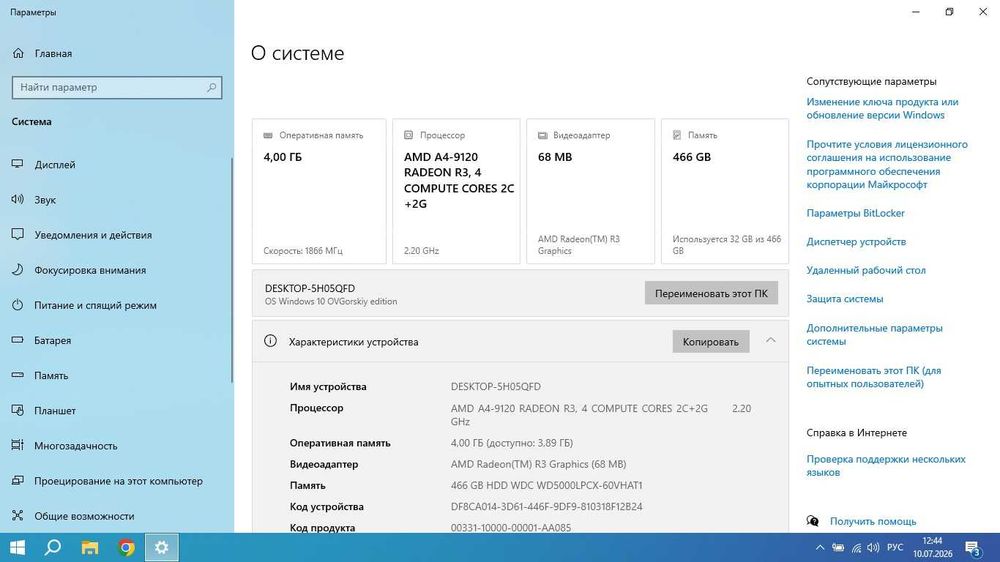This screenshot has width=1000, height=562.
Task: Open Переименовать этот ПК для опытных пользователей
Action: [x=873, y=377]
